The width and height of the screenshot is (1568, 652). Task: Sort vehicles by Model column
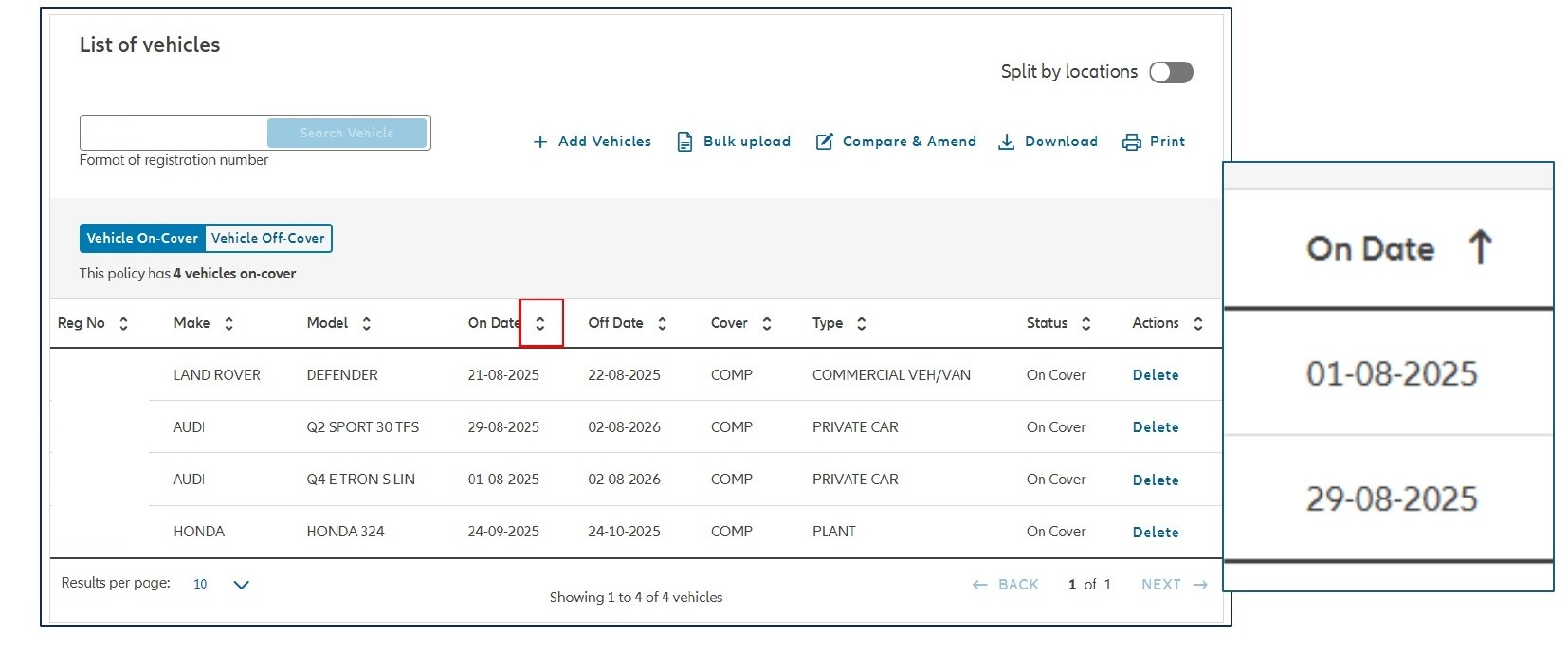(x=366, y=324)
